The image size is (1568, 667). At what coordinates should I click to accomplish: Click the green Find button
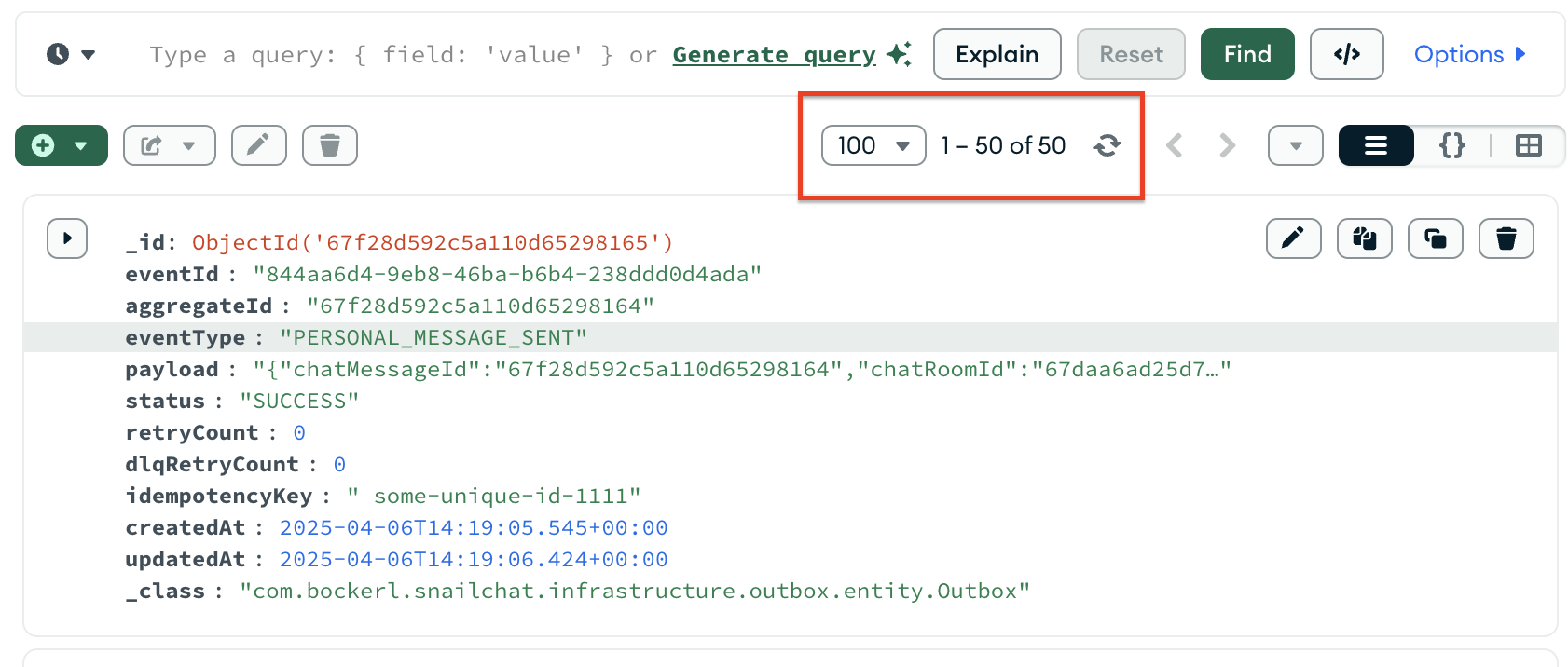click(1246, 54)
